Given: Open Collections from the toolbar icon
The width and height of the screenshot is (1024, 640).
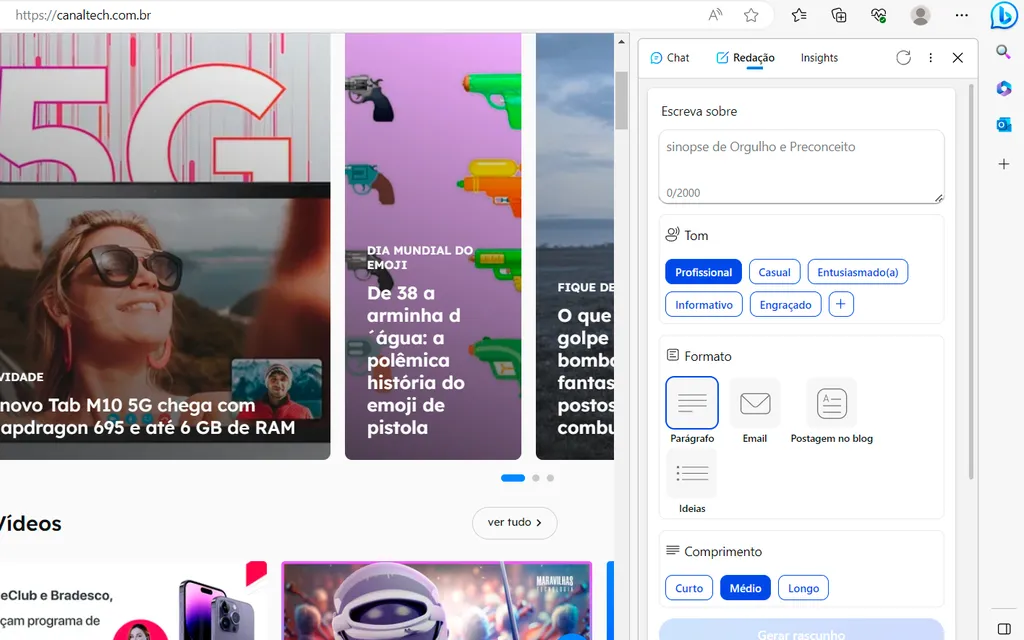Looking at the screenshot, I should pyautogui.click(x=839, y=15).
